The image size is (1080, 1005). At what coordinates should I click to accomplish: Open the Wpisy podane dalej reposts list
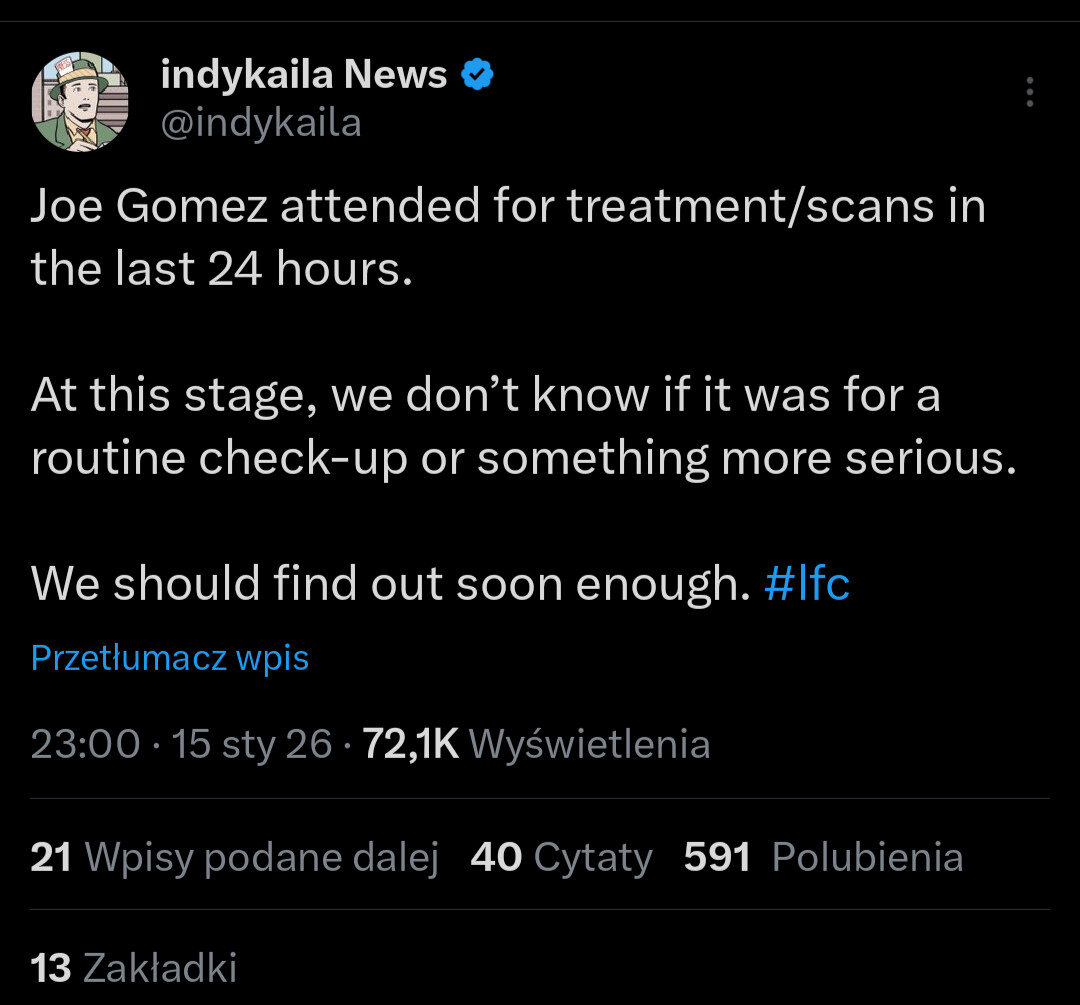click(x=262, y=858)
